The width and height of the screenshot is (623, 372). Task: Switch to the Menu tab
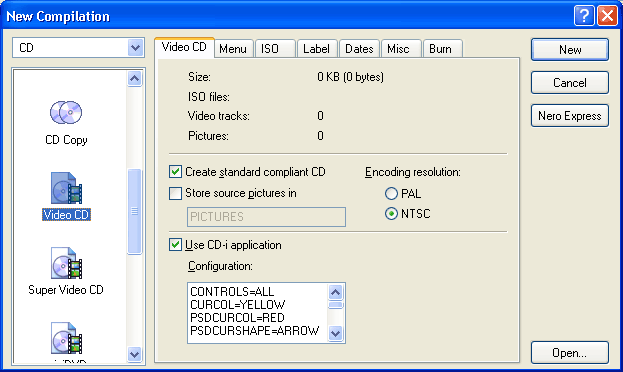(x=233, y=49)
